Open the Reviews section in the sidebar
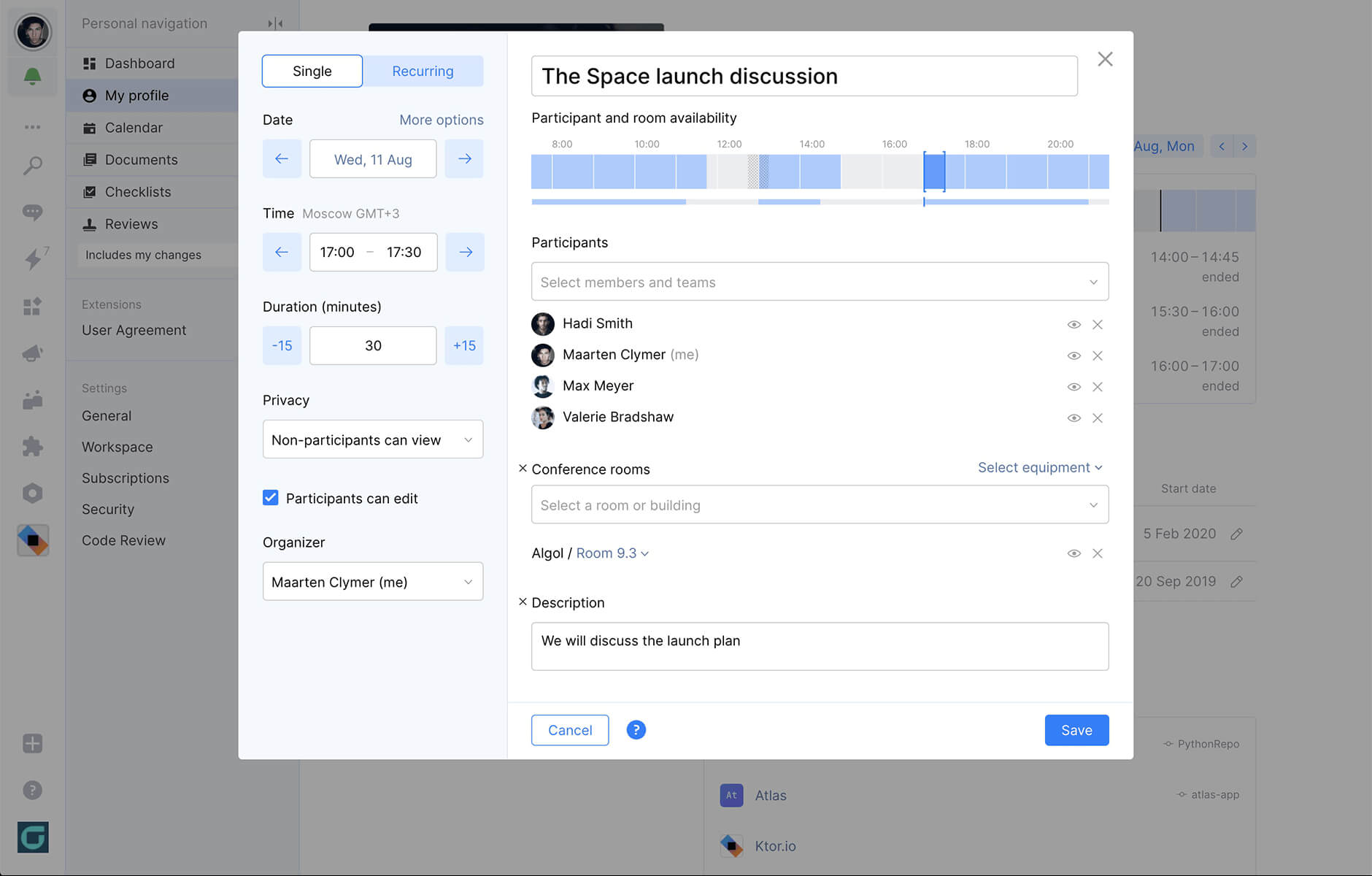The image size is (1372, 876). [x=131, y=223]
